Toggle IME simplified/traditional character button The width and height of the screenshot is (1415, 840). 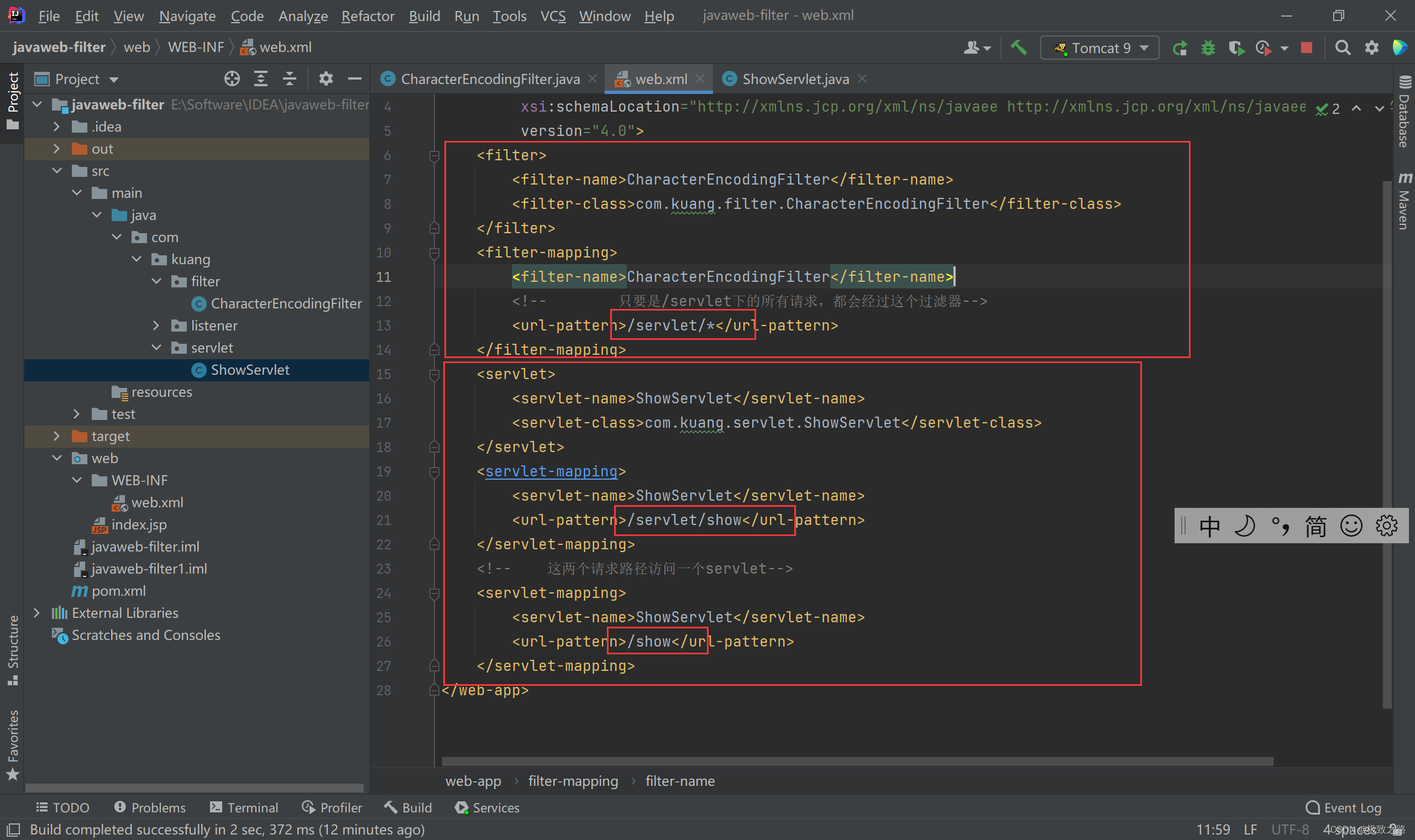point(1316,526)
